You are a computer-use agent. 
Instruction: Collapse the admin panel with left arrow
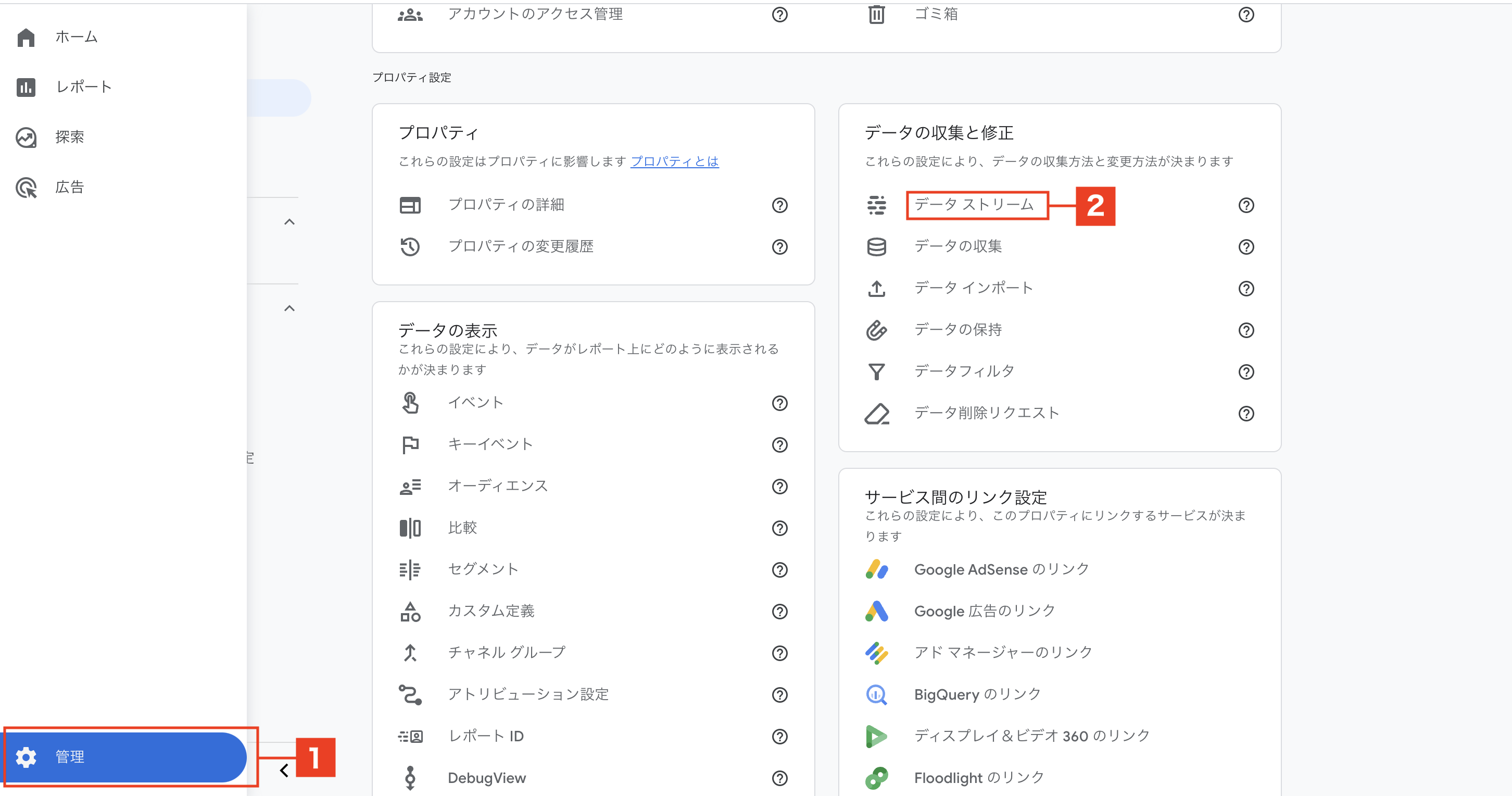pos(284,770)
